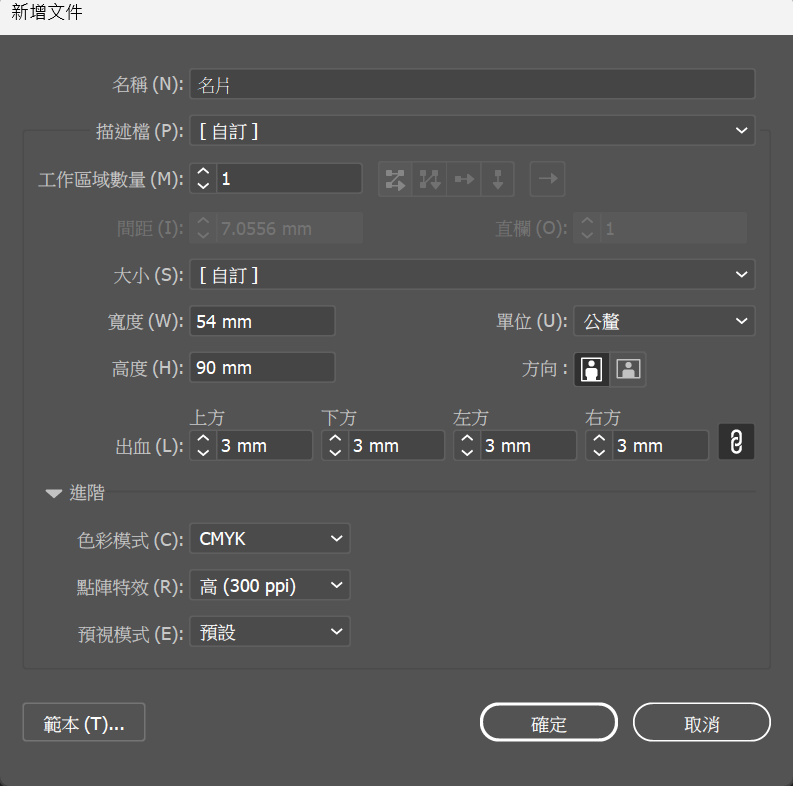
Task: Click the artboard count field showing 1
Action: [289, 179]
